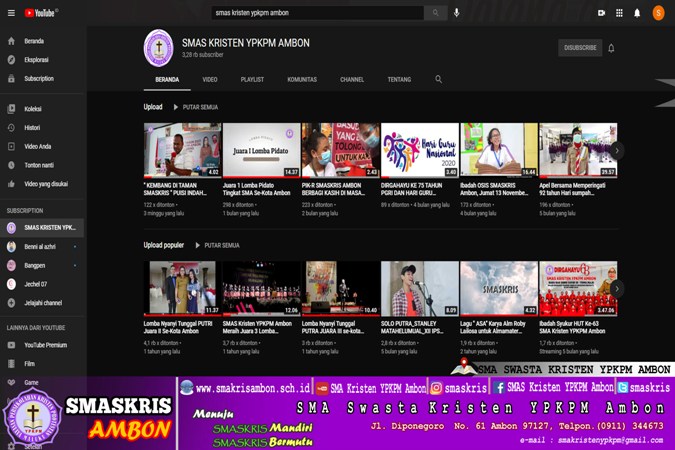Viewport: 675px width, 450px height.
Task: Switch to the PLAYLIST tab
Action: pyautogui.click(x=252, y=80)
